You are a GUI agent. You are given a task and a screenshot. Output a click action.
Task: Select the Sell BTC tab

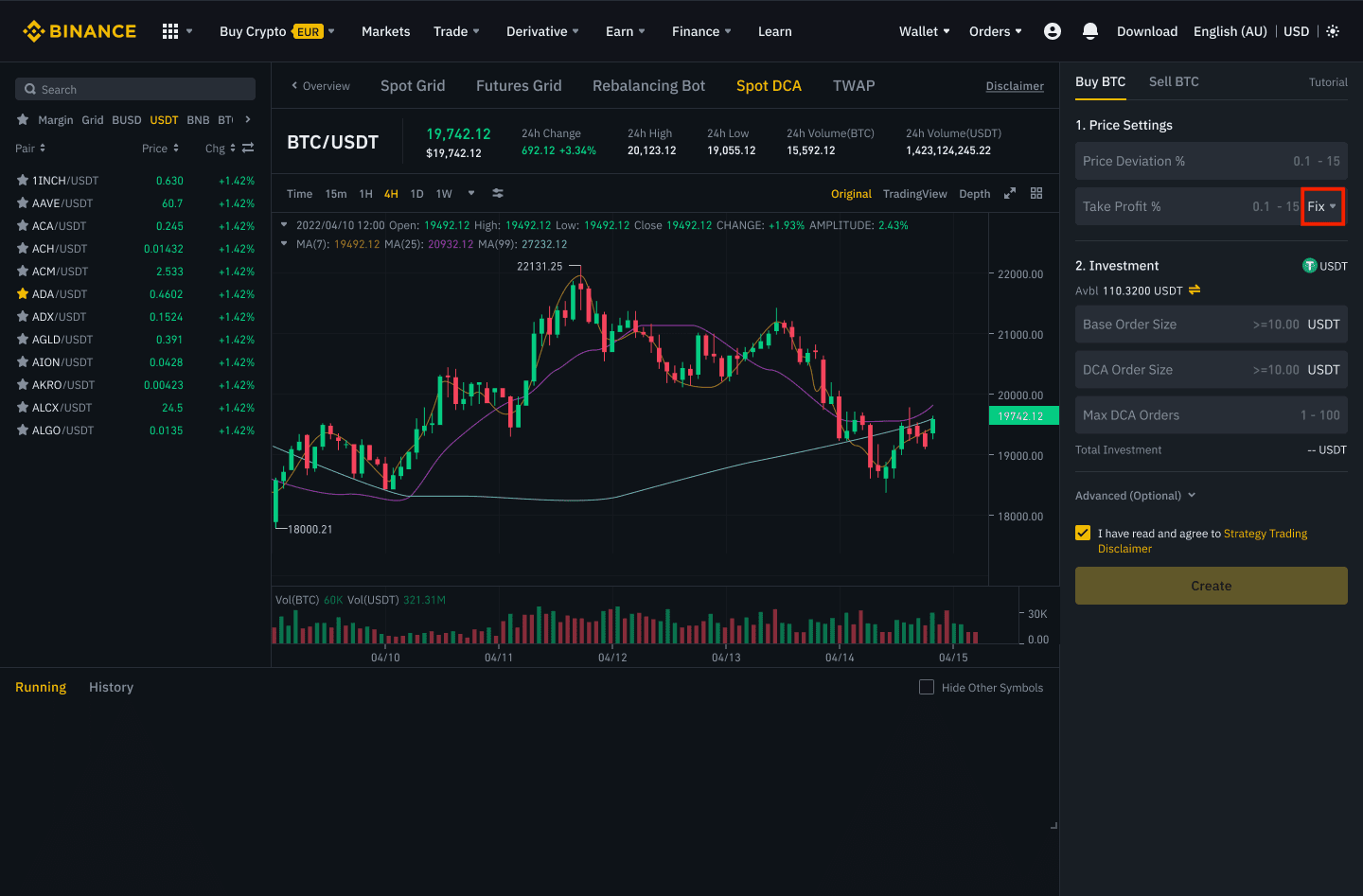click(x=1174, y=81)
